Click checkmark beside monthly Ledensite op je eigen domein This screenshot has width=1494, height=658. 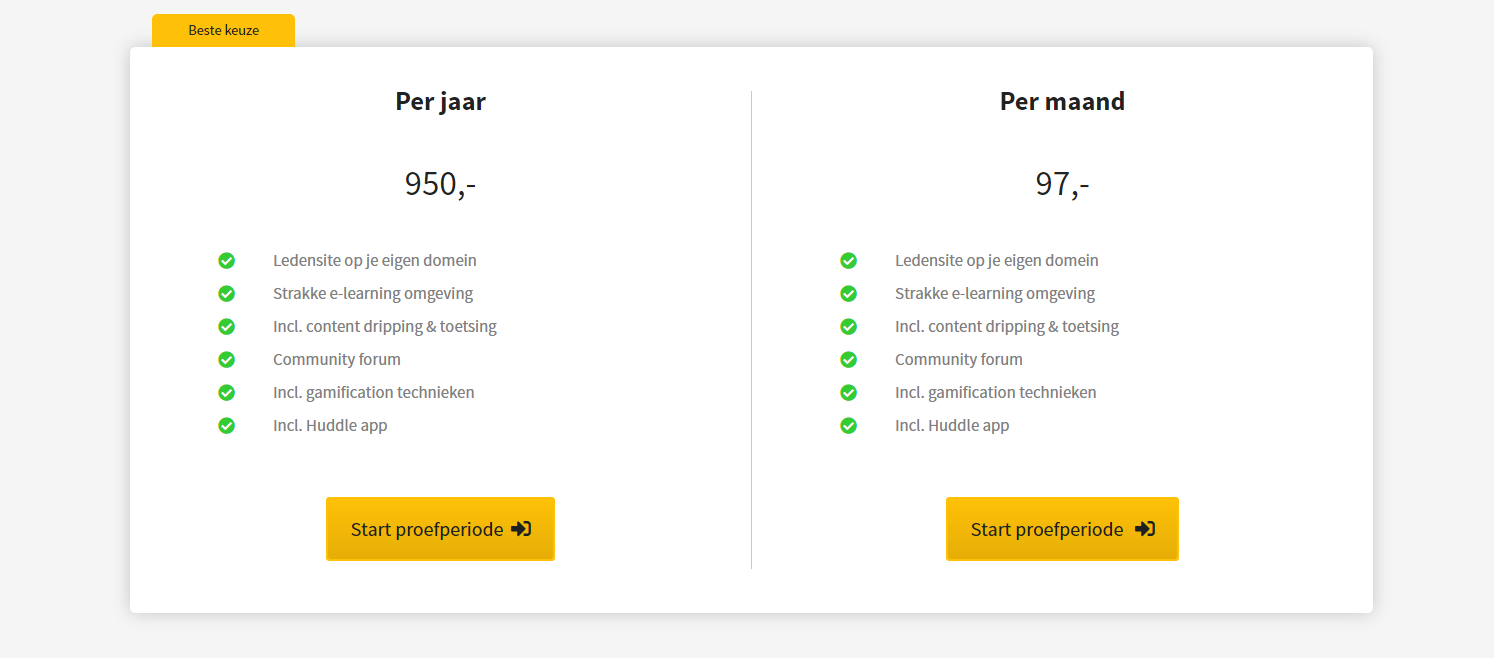pyautogui.click(x=848, y=261)
